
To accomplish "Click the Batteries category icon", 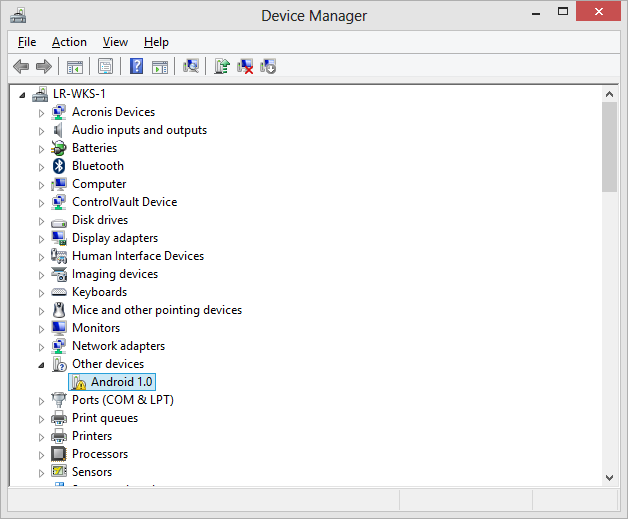I will coord(59,148).
